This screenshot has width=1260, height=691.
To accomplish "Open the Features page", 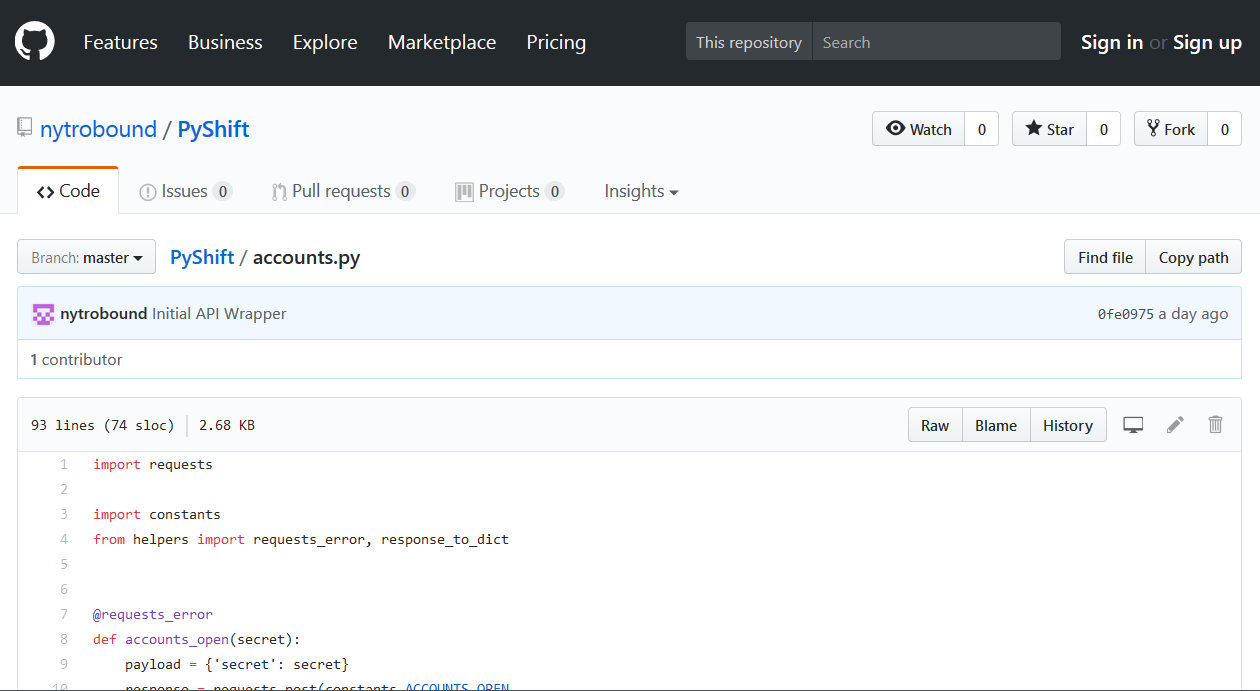I will tap(120, 42).
